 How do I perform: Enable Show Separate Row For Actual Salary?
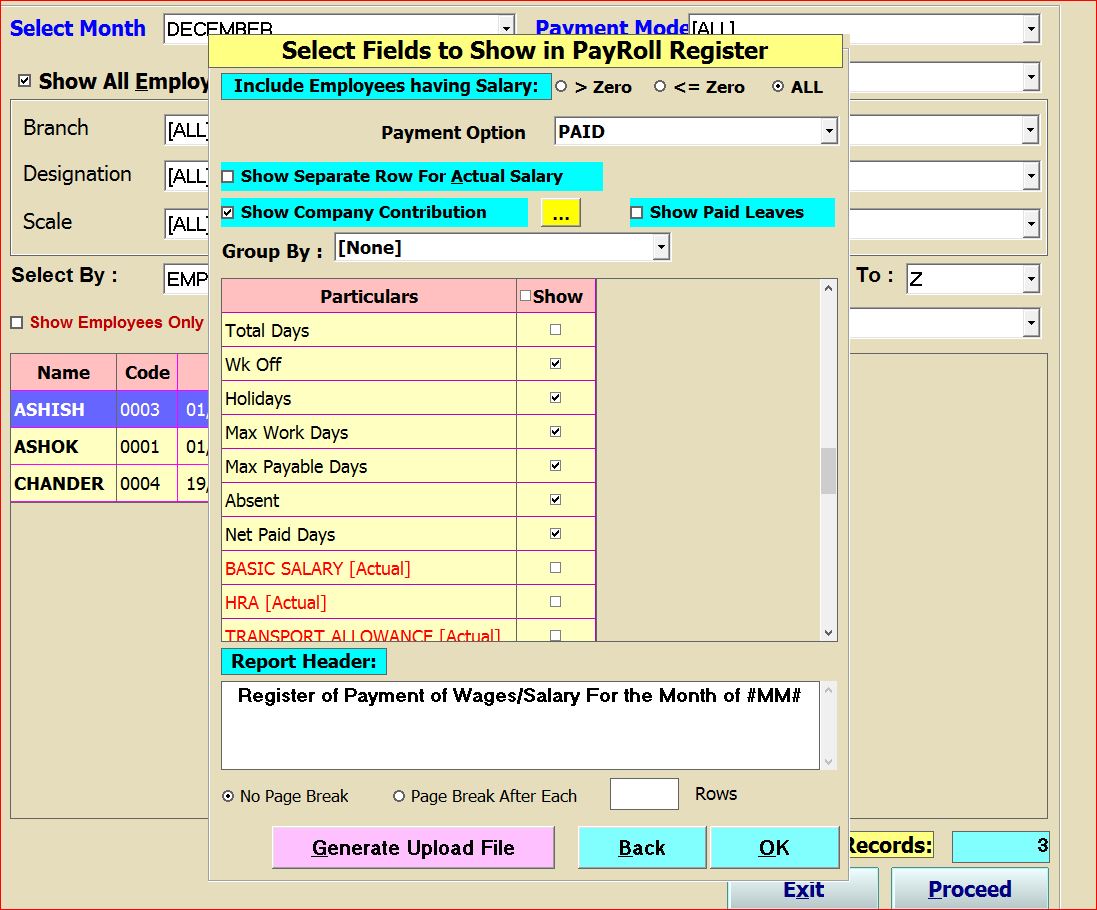pos(228,177)
